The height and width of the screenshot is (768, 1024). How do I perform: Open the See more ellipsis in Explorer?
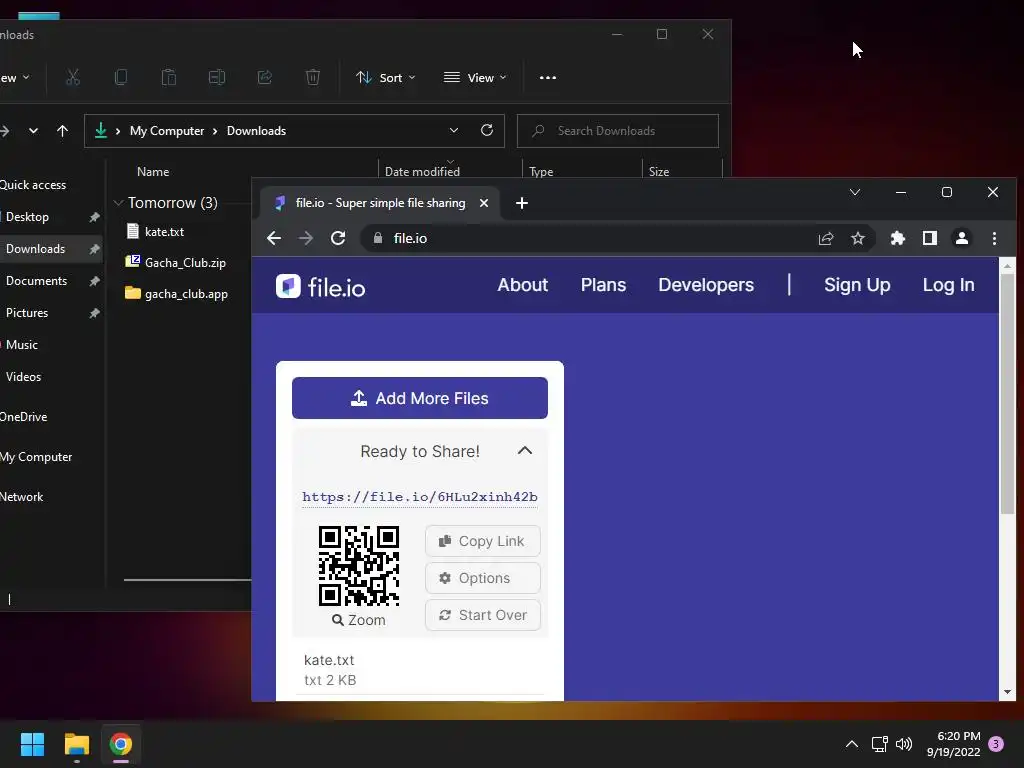point(548,78)
